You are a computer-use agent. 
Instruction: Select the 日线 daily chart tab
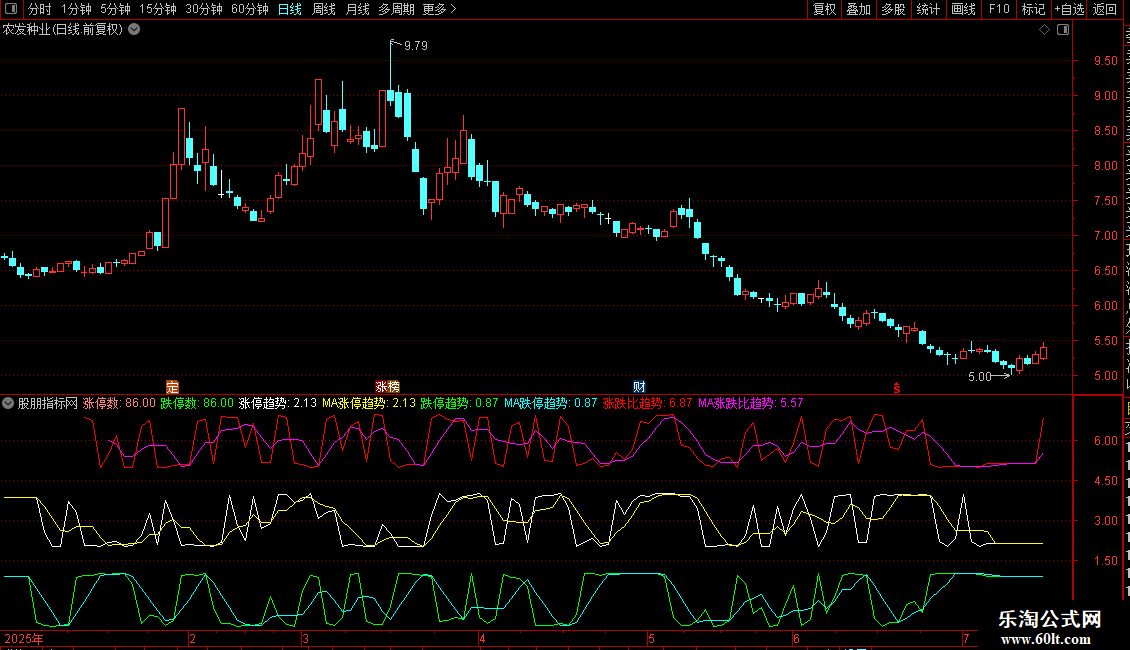[x=290, y=9]
